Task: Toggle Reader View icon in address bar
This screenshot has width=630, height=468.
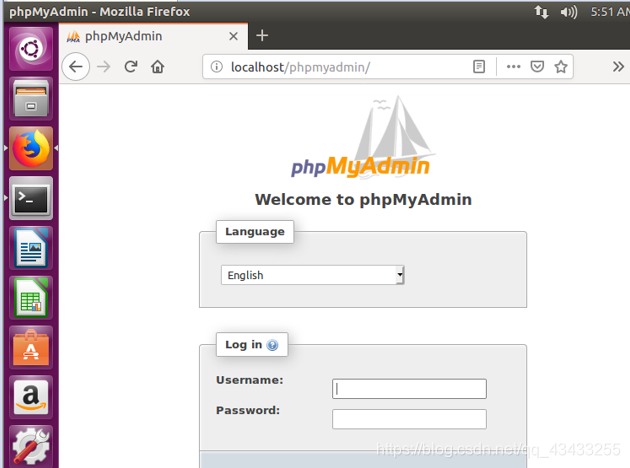Action: coord(479,67)
